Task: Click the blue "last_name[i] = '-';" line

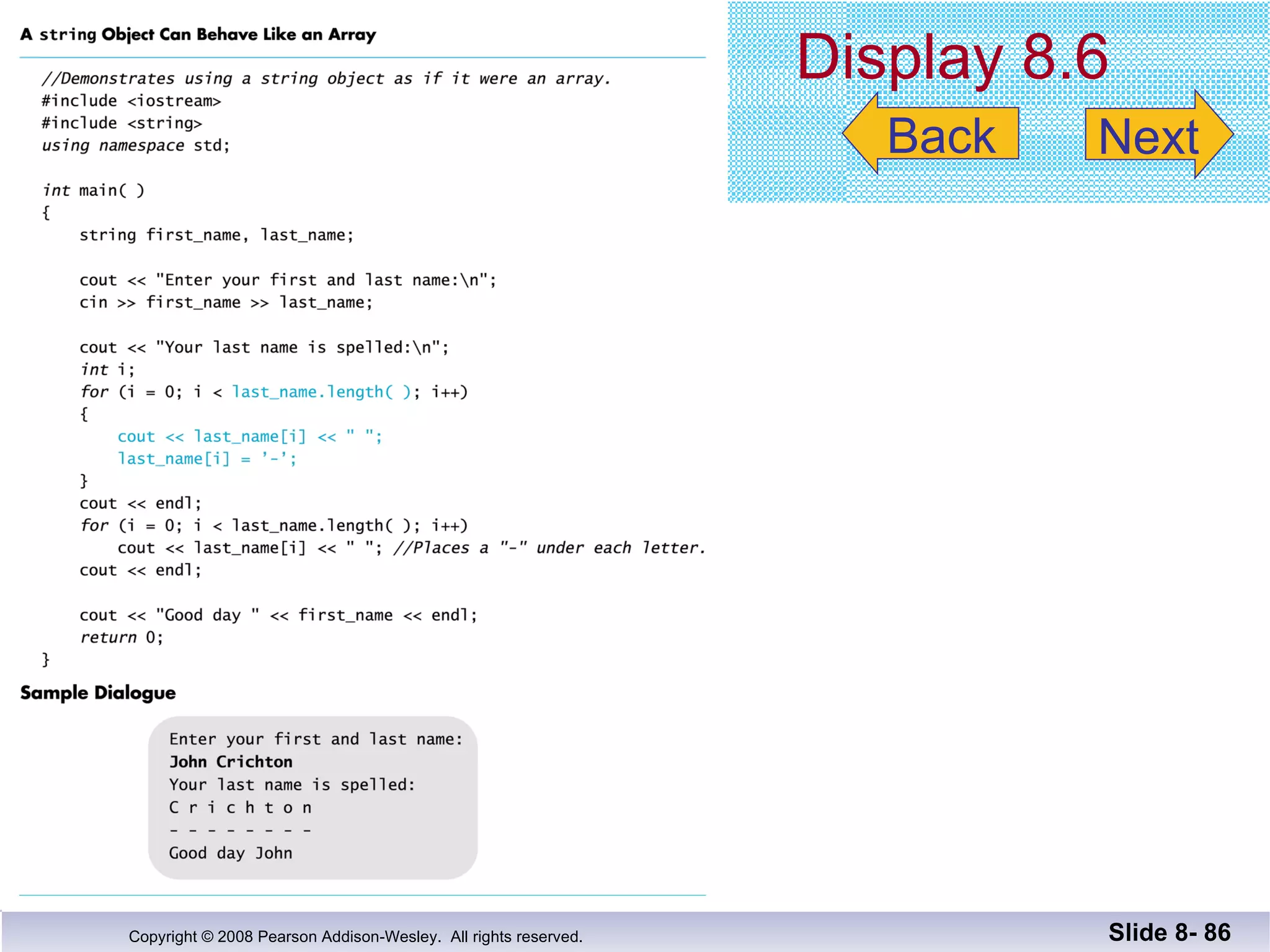Action: pos(207,459)
